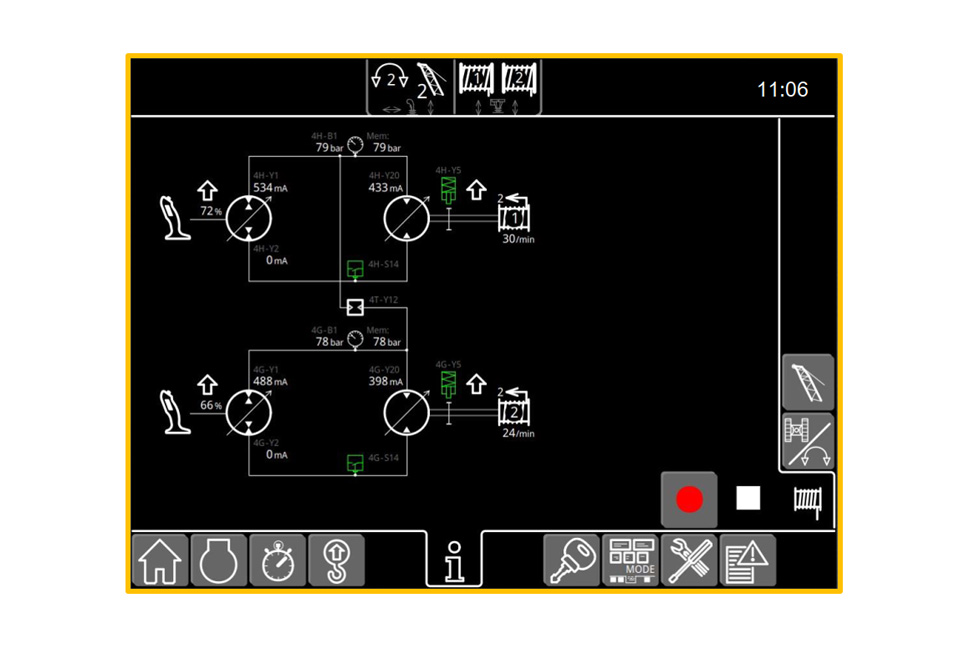Open the boom view on the right sidebar
The width and height of the screenshot is (972, 648).
(807, 382)
